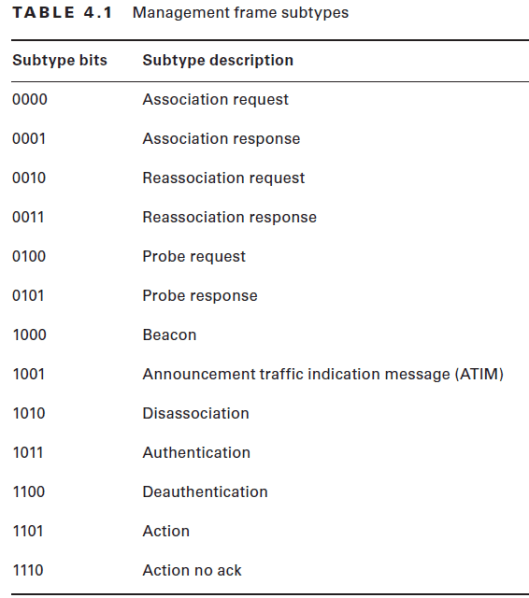Select the 'Subtype bits' column header
This screenshot has width=529, height=598.
tap(60, 61)
